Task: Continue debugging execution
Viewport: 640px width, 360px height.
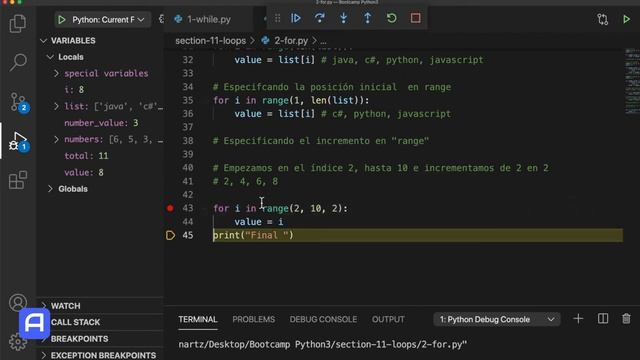Action: [296, 18]
